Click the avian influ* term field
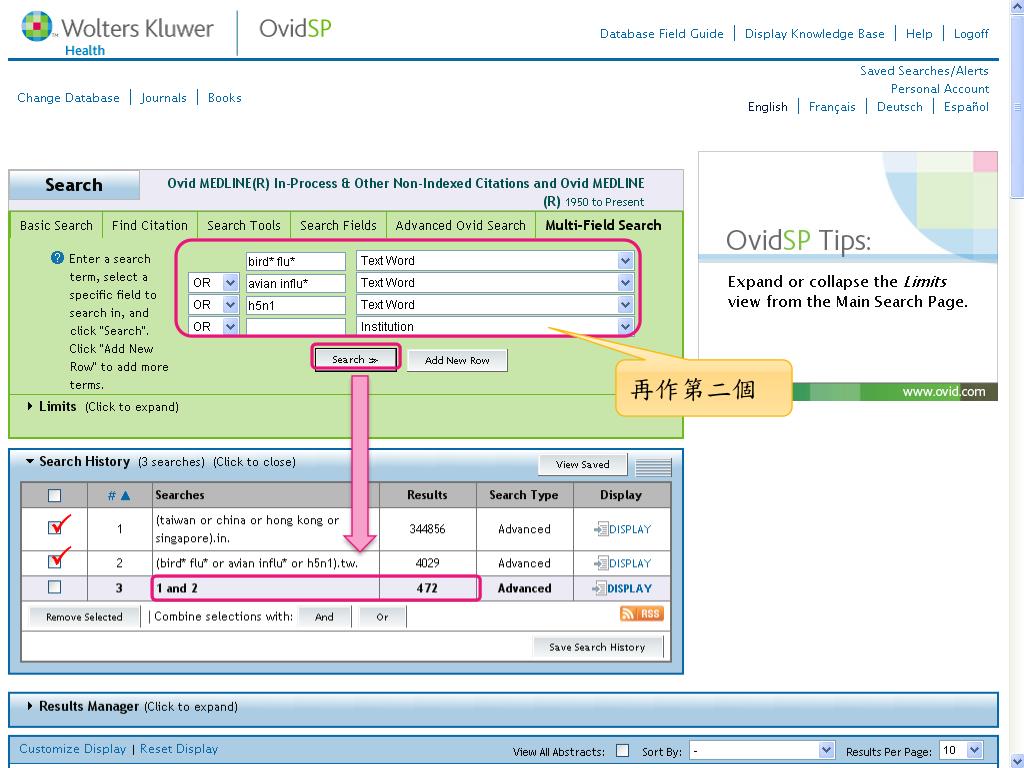Viewport: 1024px width, 768px height. point(296,283)
